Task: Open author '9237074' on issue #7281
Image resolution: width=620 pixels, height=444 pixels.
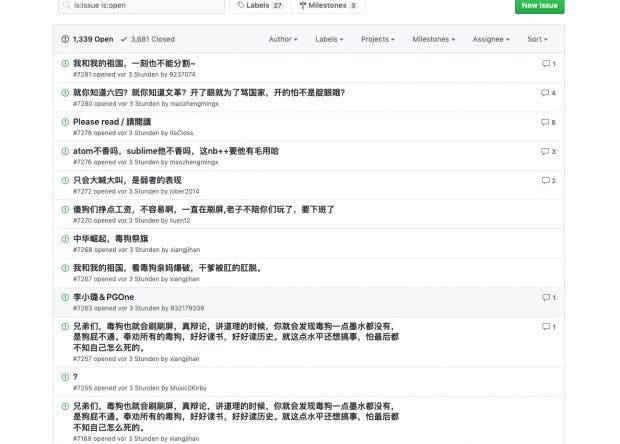Action: point(182,75)
